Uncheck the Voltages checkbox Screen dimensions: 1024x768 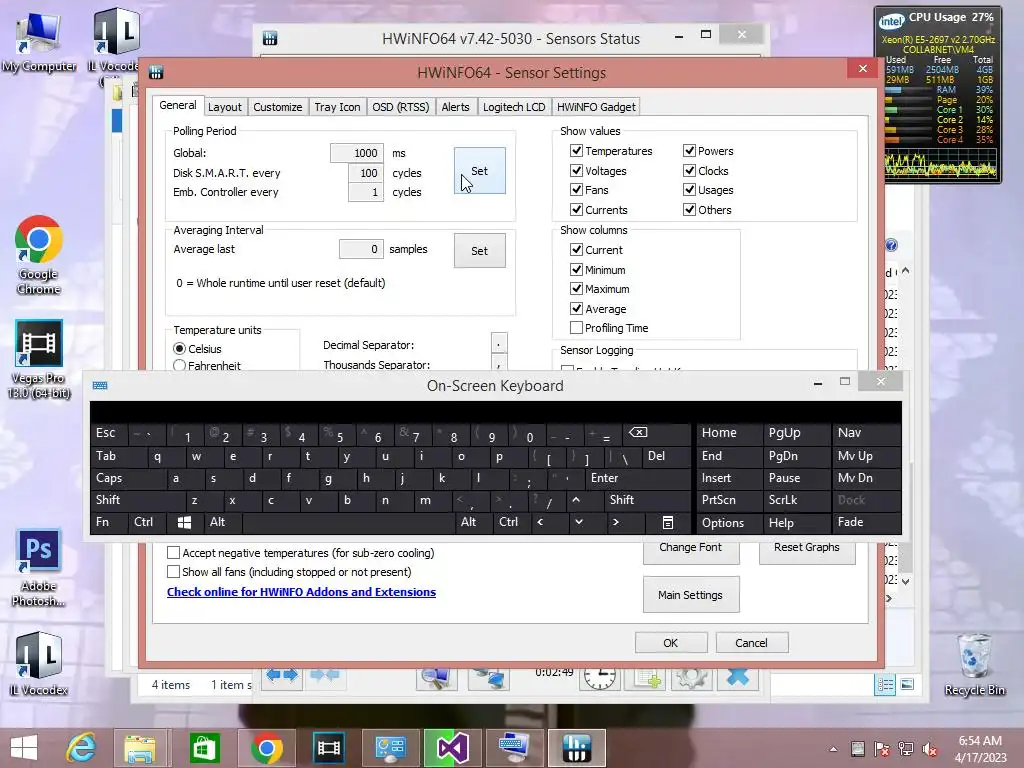click(x=576, y=170)
